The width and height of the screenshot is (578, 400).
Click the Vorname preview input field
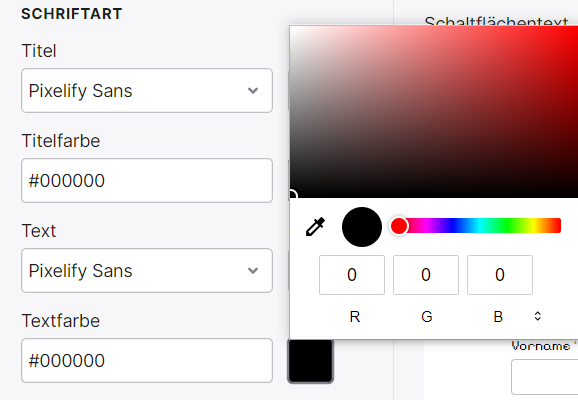[544, 378]
